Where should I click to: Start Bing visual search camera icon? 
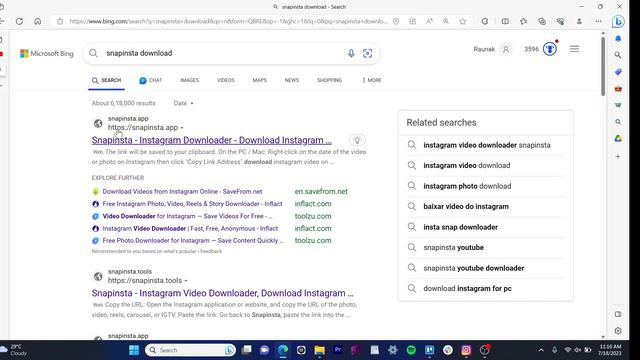coord(367,53)
